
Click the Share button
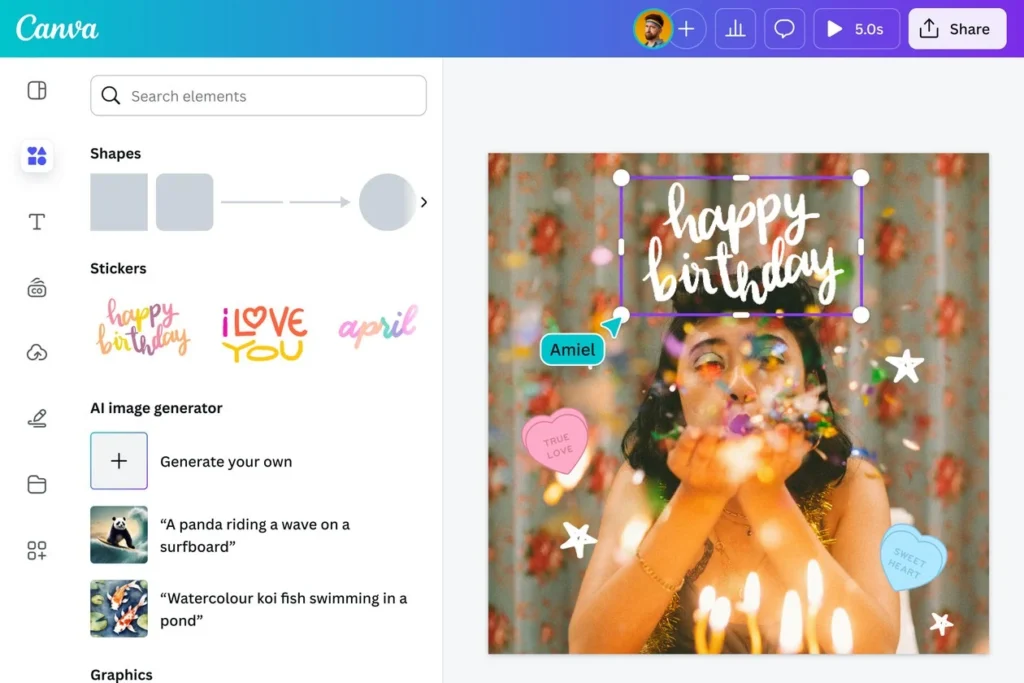[956, 28]
